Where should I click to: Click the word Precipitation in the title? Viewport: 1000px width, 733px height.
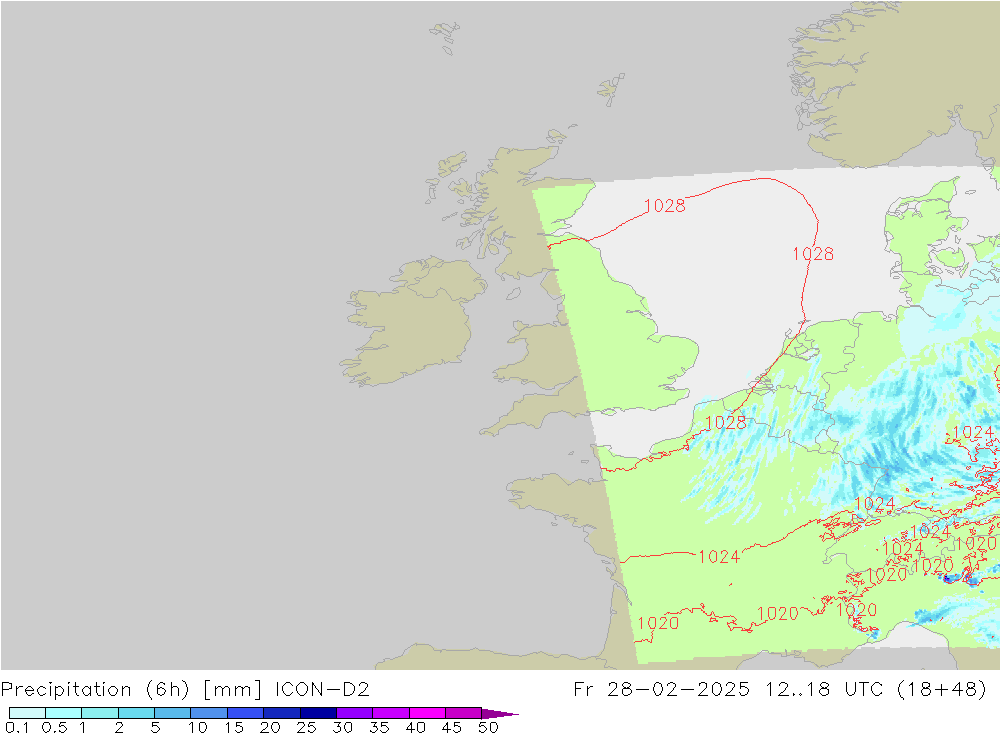(x=66, y=690)
